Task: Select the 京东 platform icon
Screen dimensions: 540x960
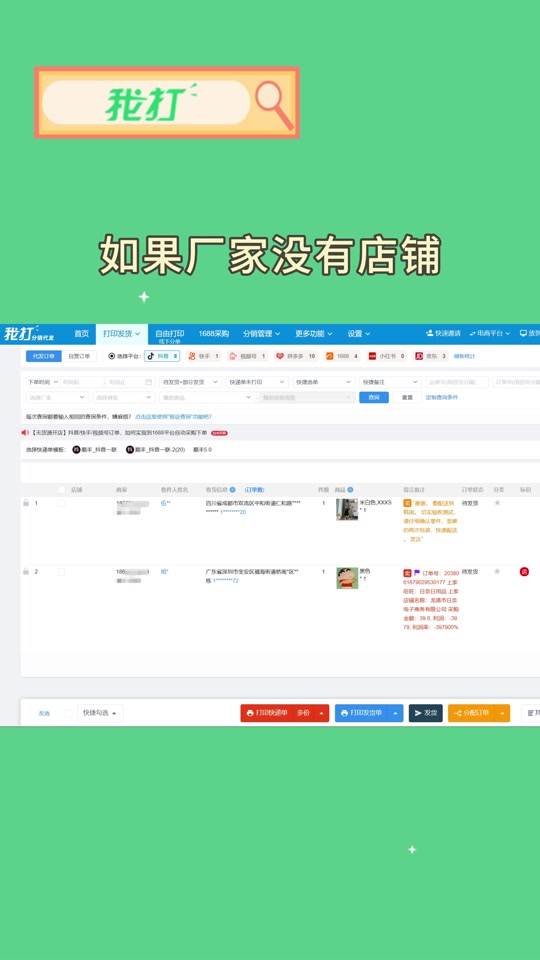Action: pyautogui.click(x=419, y=356)
